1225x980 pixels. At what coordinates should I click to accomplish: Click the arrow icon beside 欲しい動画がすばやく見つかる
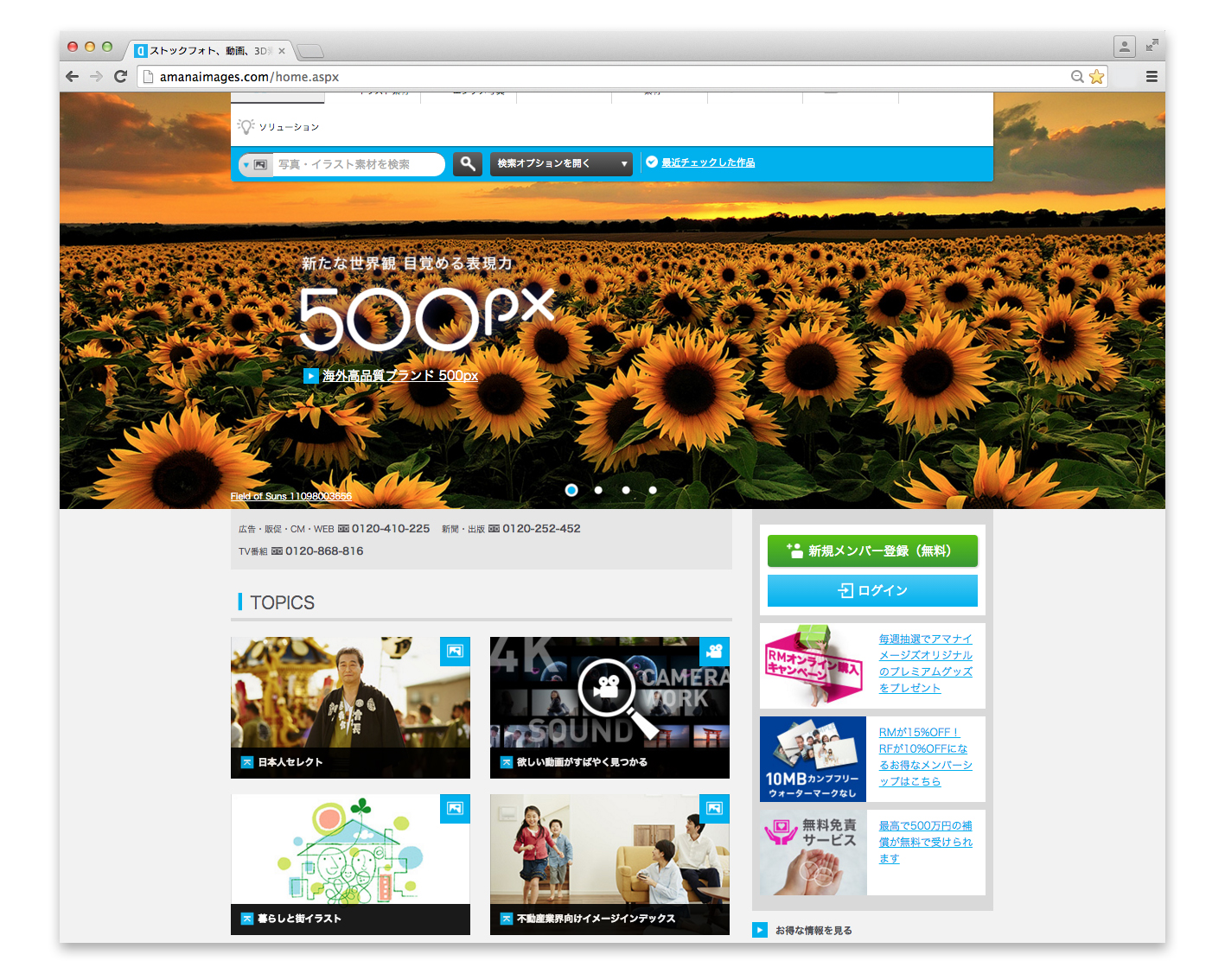tap(507, 762)
